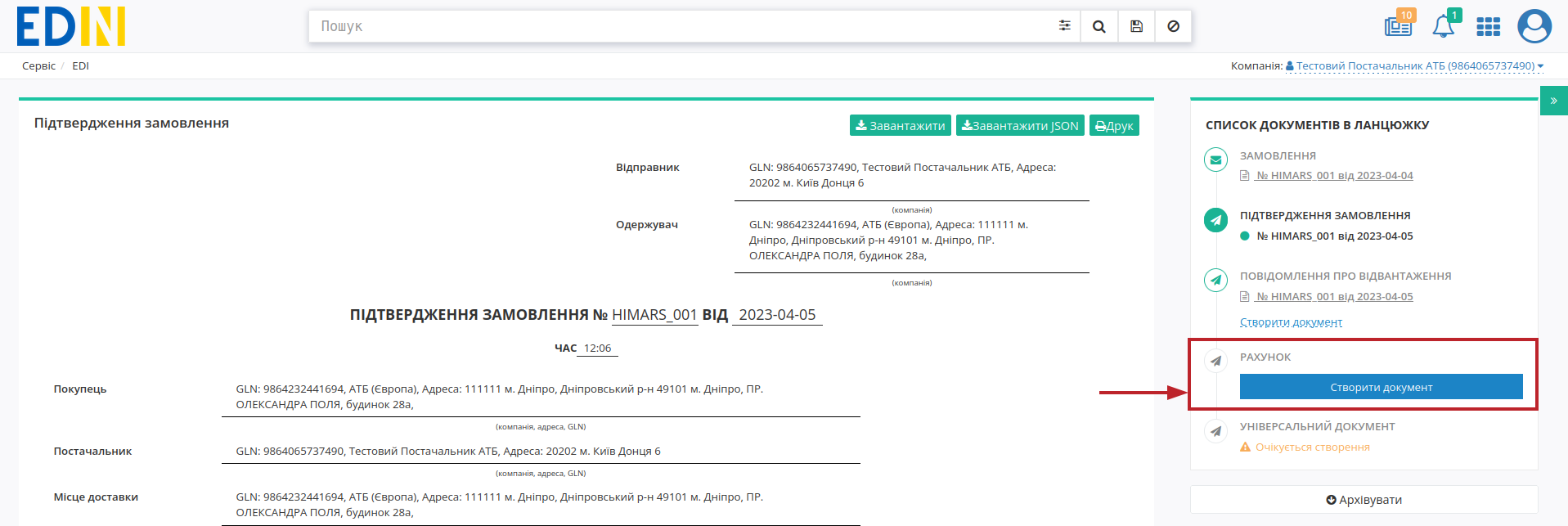Click the Замовлення chain heading

1278,156
